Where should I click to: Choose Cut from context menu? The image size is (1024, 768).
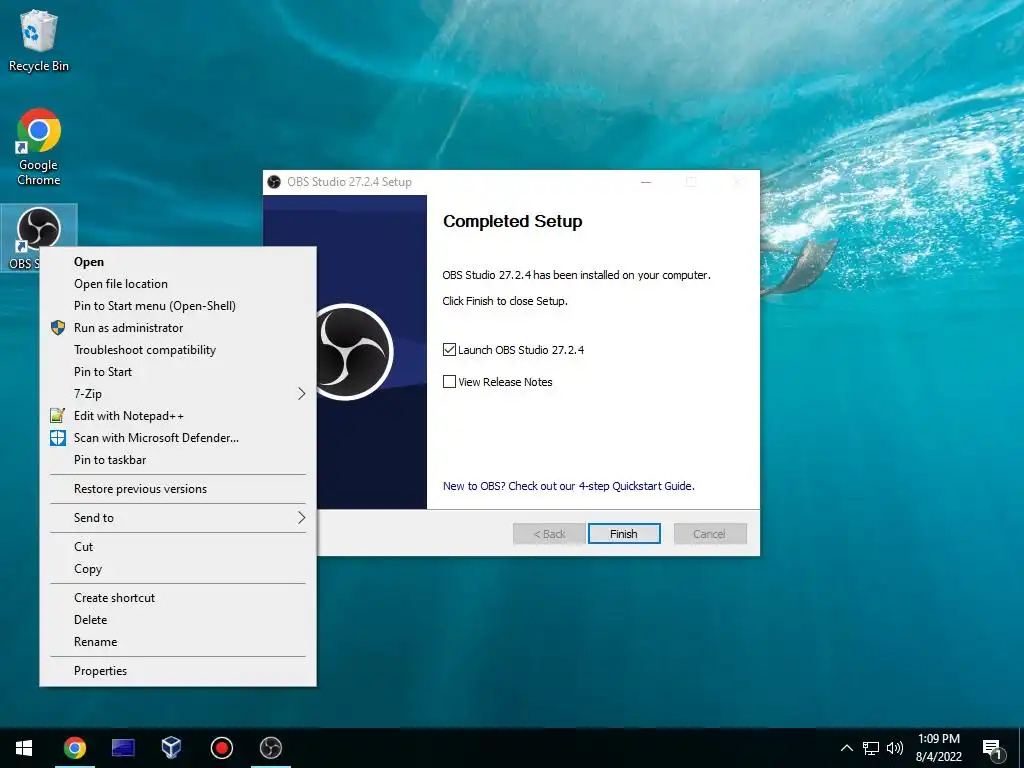pos(178,547)
